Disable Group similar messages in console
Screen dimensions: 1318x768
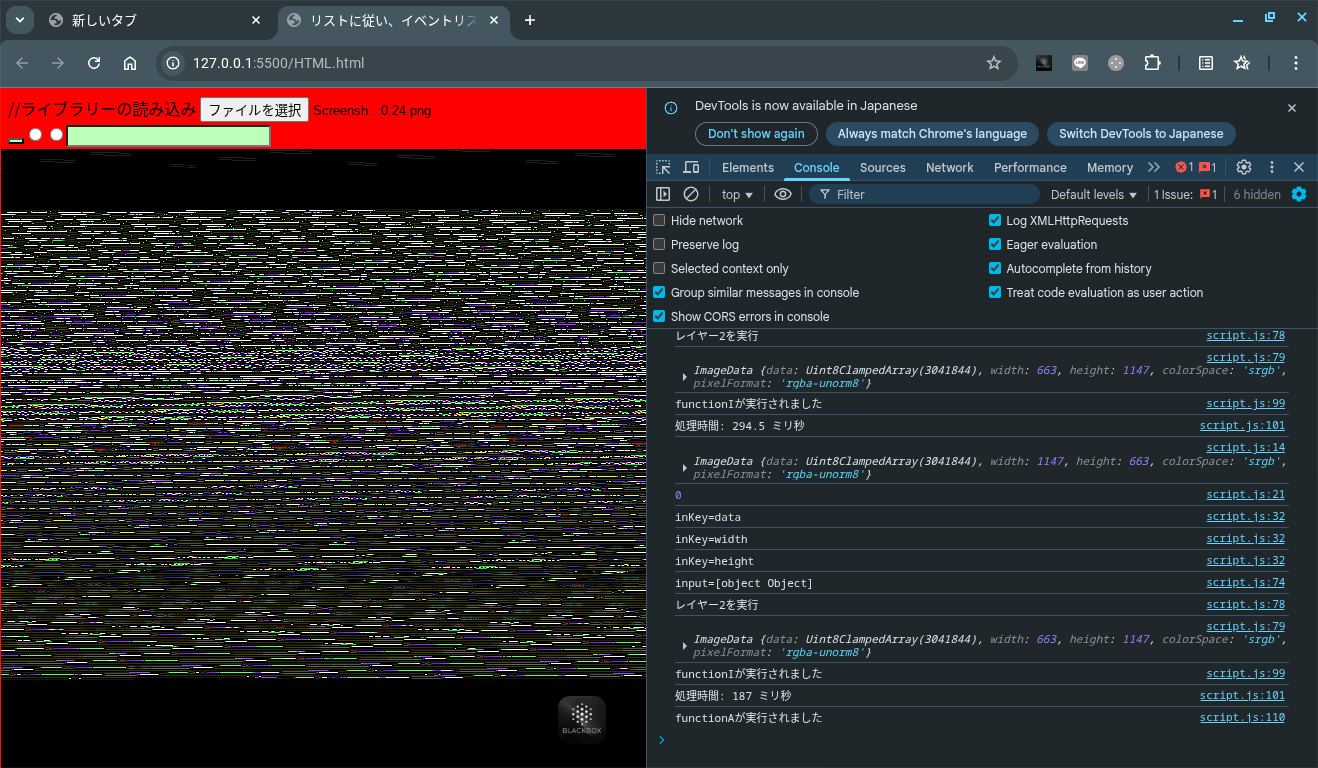(659, 292)
